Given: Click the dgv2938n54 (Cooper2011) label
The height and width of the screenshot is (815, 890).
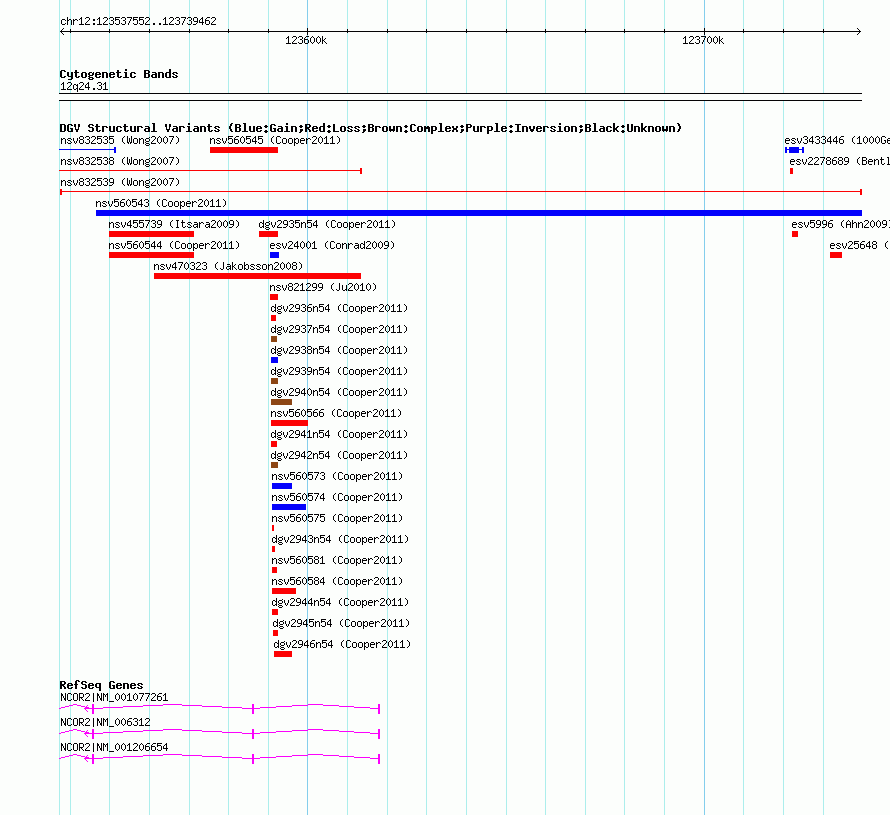Looking at the screenshot, I should [339, 350].
